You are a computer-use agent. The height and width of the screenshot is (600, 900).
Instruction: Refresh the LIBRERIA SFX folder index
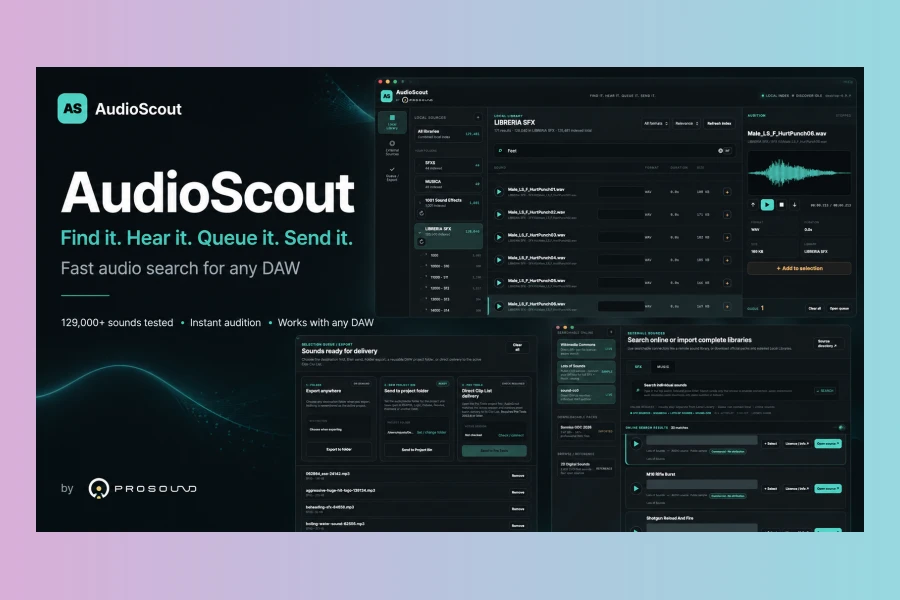coord(421,242)
